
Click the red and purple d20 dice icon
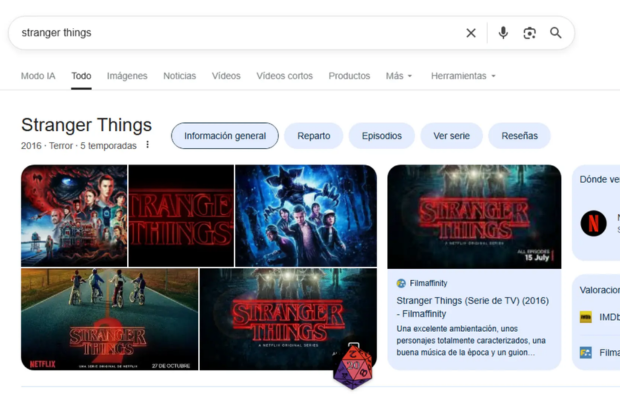pyautogui.click(x=353, y=366)
